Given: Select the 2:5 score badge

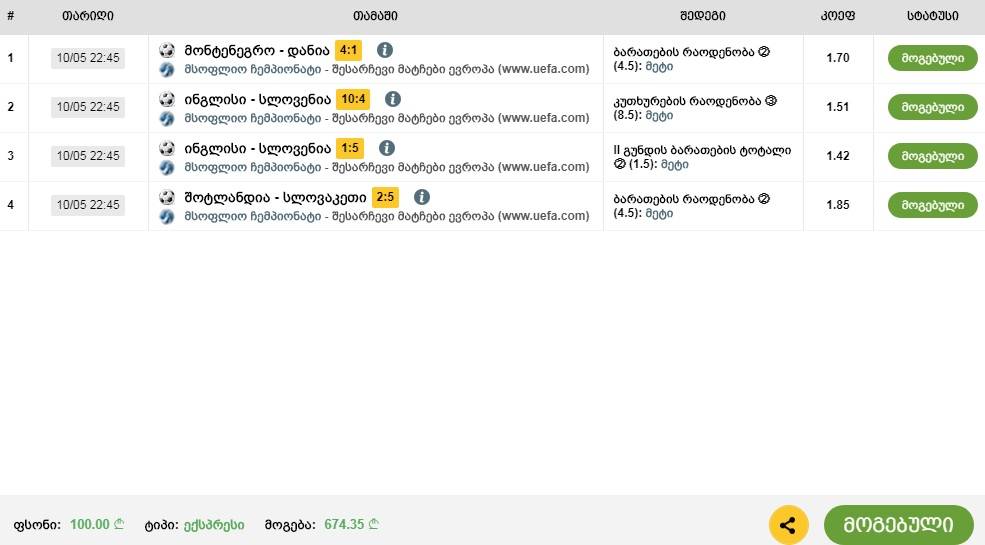Looking at the screenshot, I should click(x=385, y=197).
